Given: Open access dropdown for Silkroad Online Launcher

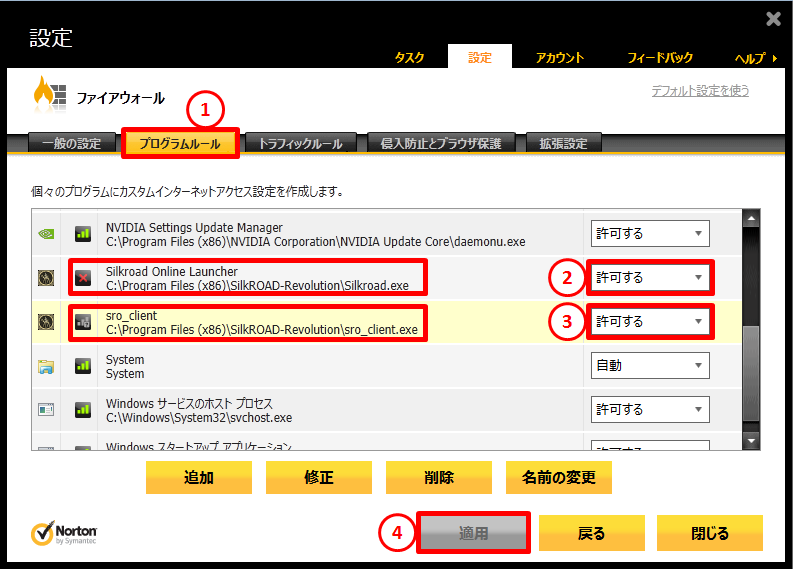Looking at the screenshot, I should point(650,278).
